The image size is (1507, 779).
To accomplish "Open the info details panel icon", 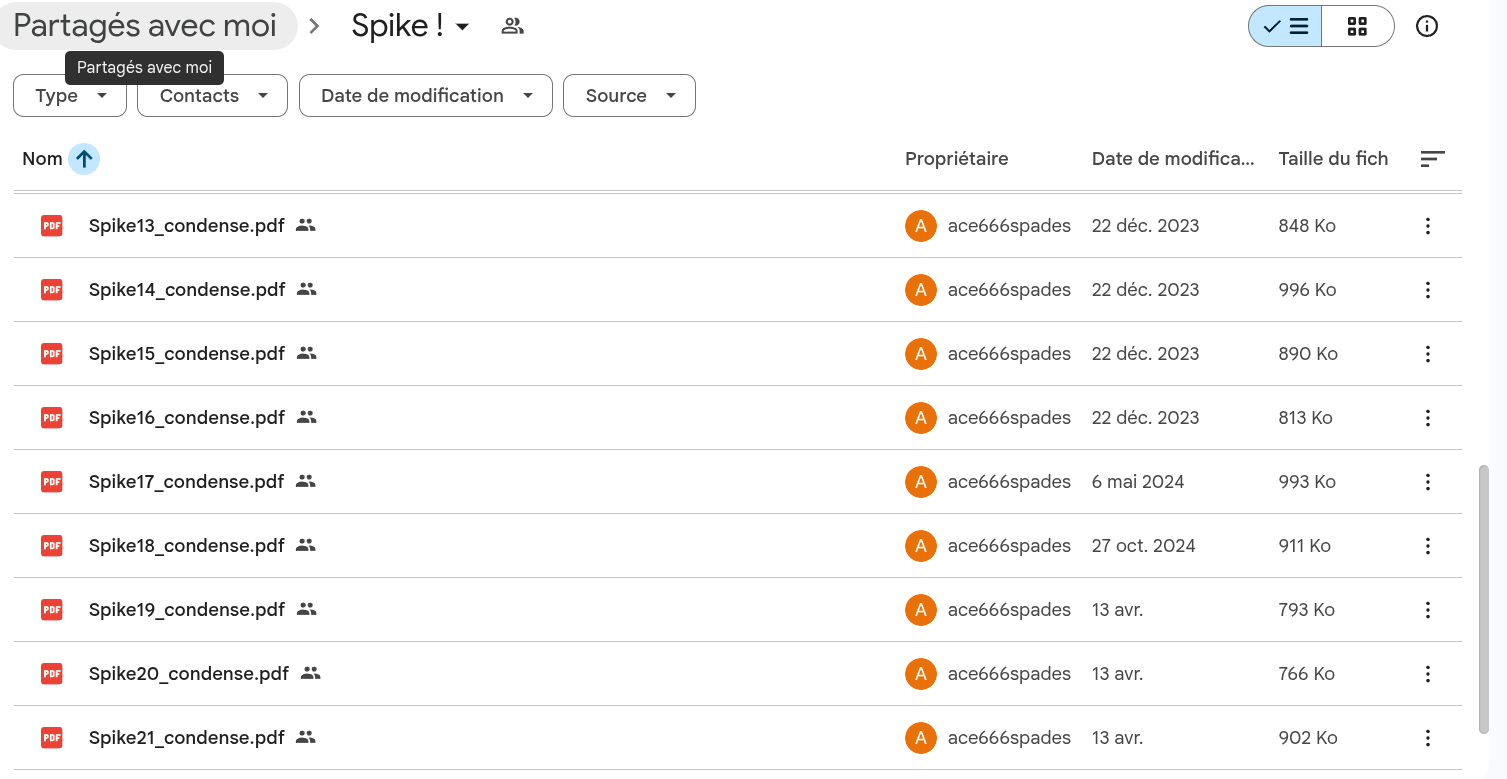I will 1427,27.
